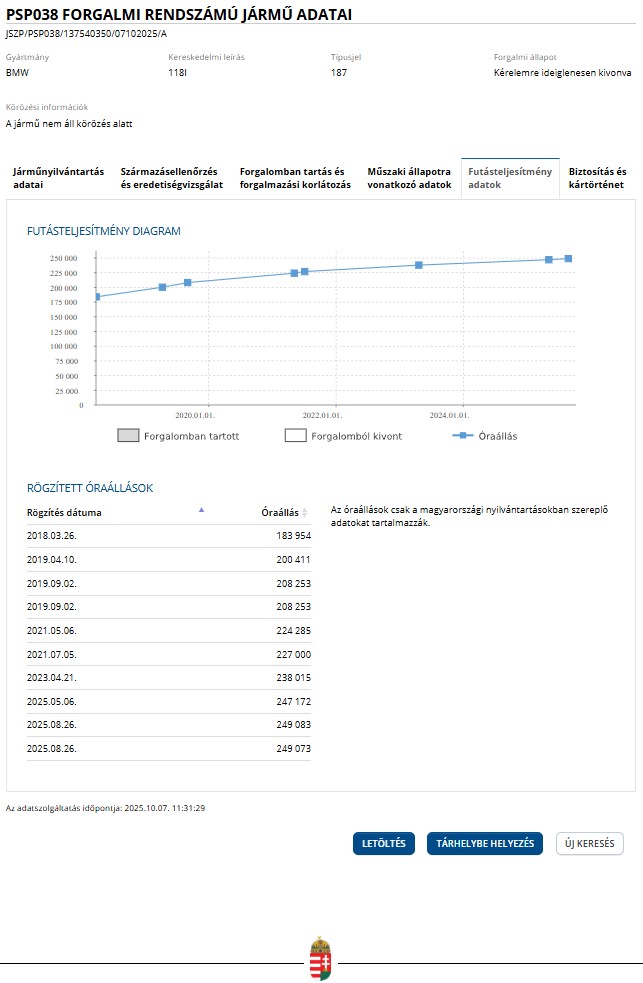The width and height of the screenshot is (643, 983).
Task: Click the chart marker near 238 015 km
Action: (x=419, y=265)
